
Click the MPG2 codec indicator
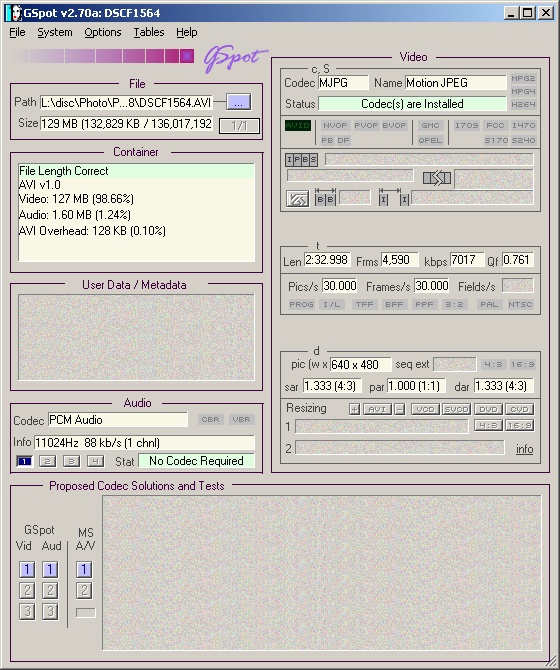523,79
